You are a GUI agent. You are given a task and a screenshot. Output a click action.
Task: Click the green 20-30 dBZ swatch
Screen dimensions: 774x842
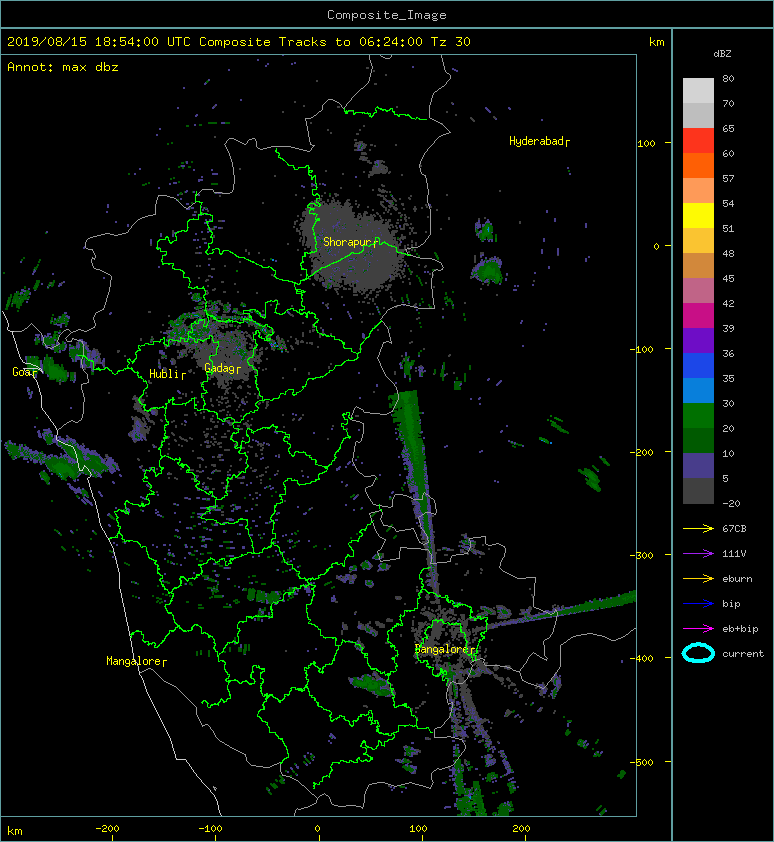[x=698, y=416]
